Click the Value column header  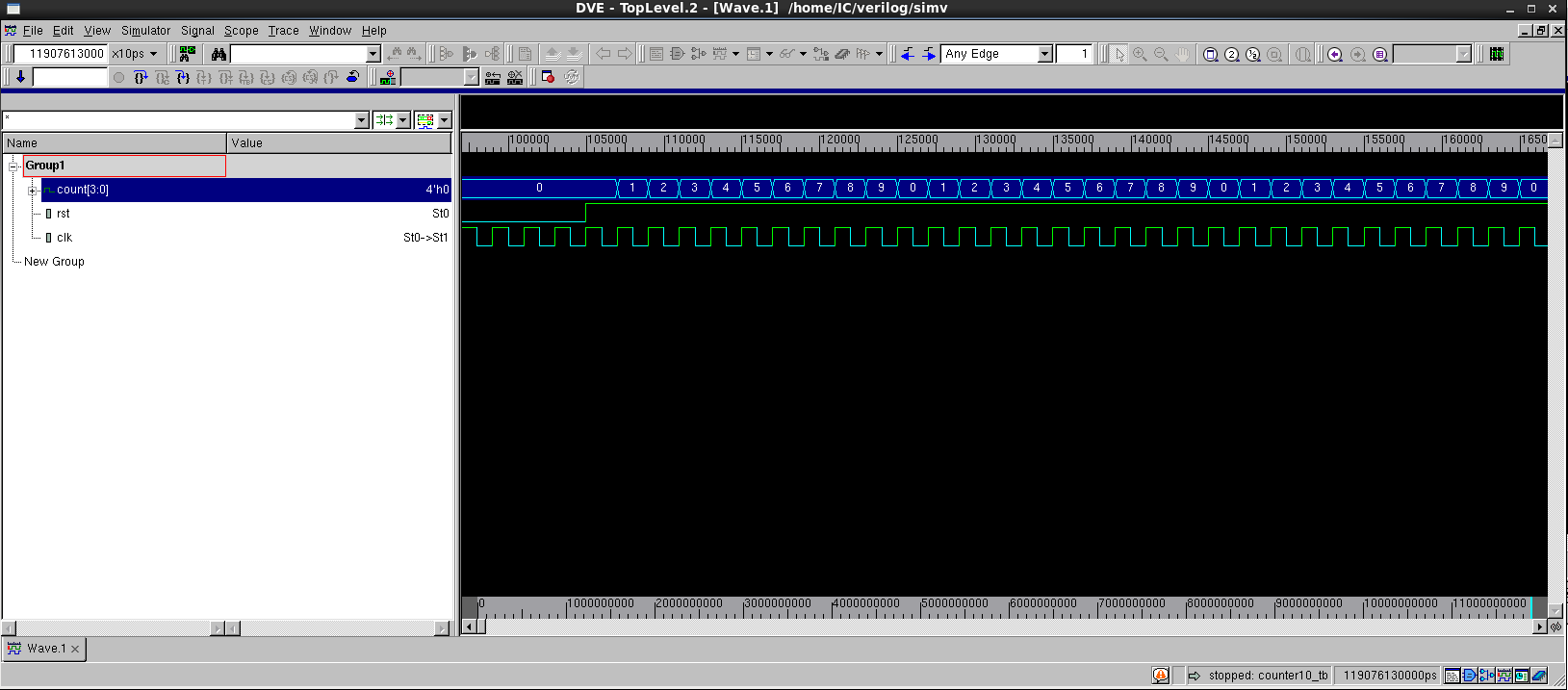339,142
